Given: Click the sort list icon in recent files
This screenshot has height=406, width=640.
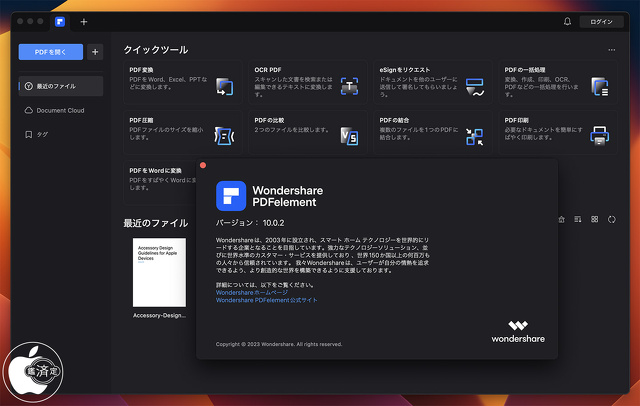Looking at the screenshot, I should (578, 220).
